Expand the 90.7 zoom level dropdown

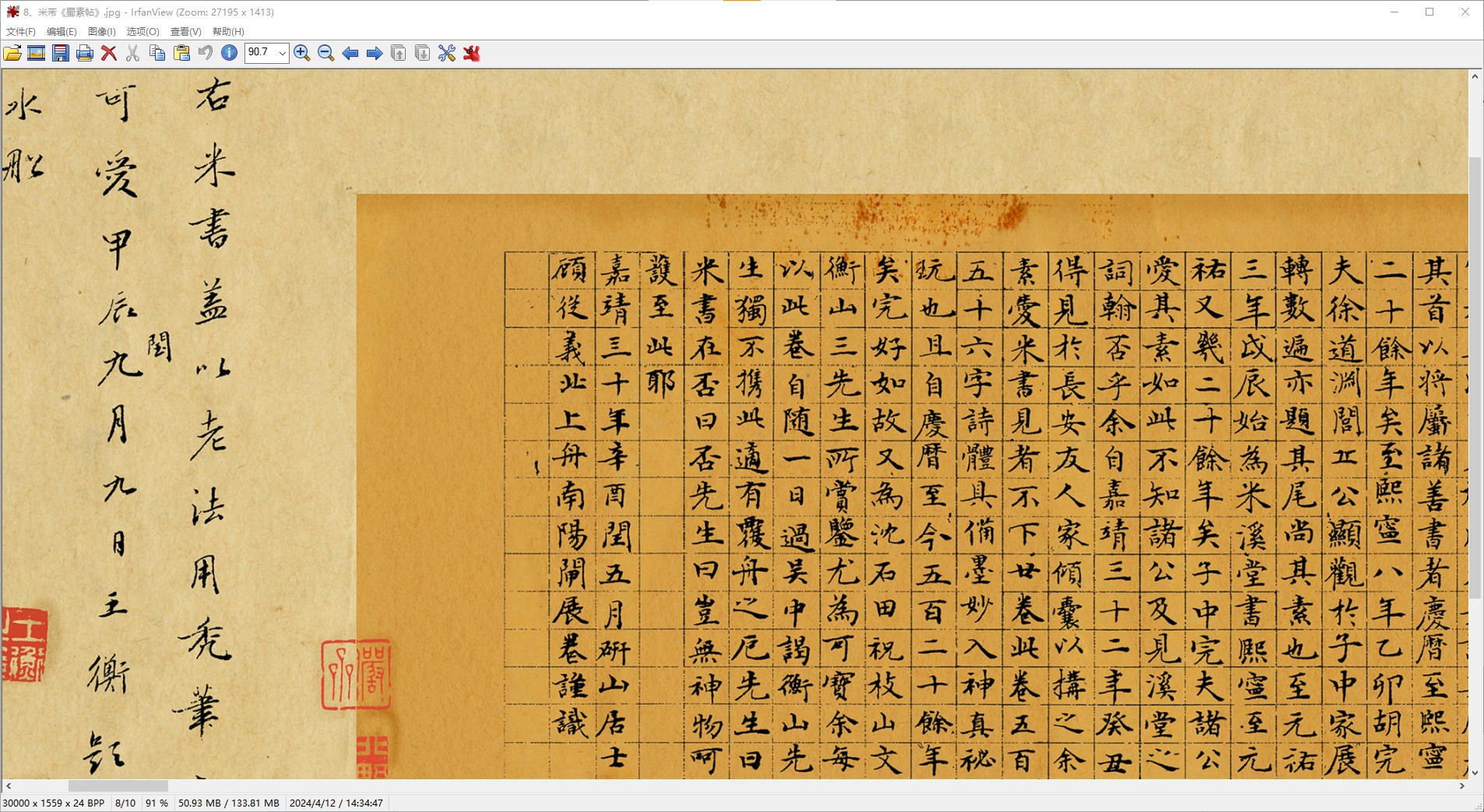pyautogui.click(x=282, y=53)
